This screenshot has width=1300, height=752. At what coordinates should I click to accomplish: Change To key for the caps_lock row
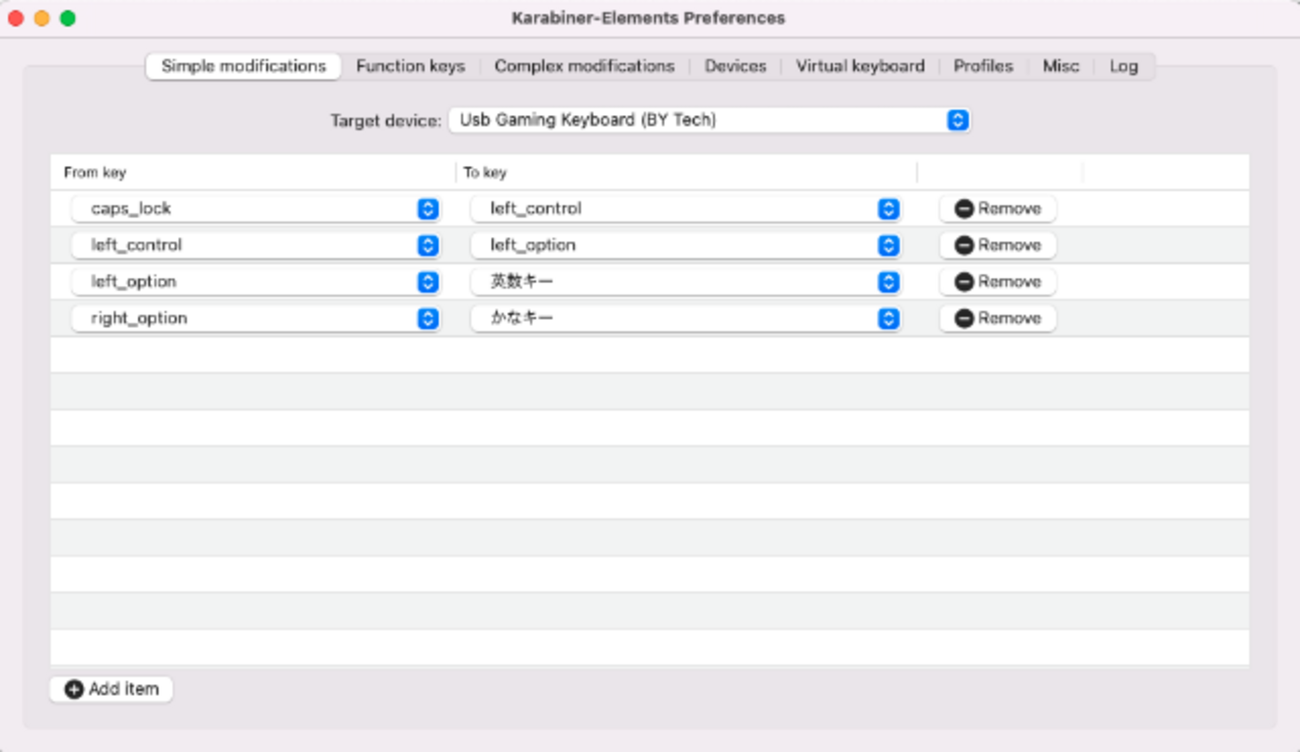coord(685,209)
